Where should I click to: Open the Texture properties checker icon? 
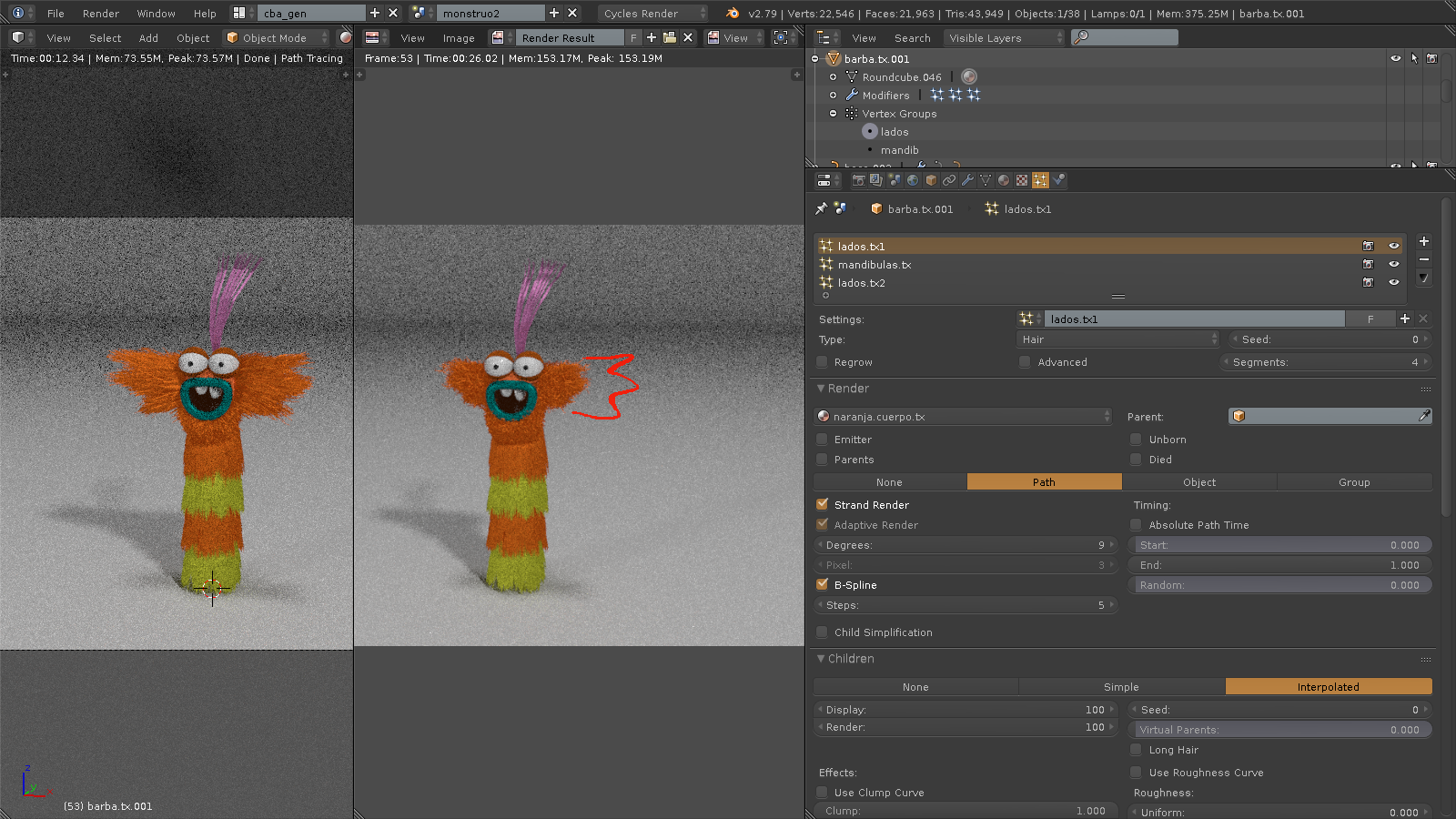click(x=1022, y=180)
